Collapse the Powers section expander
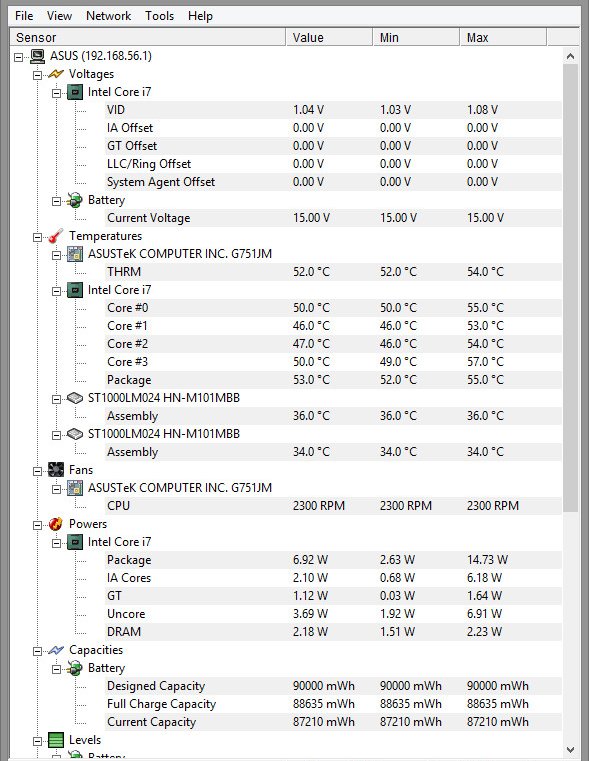This screenshot has width=589, height=761. (37, 525)
